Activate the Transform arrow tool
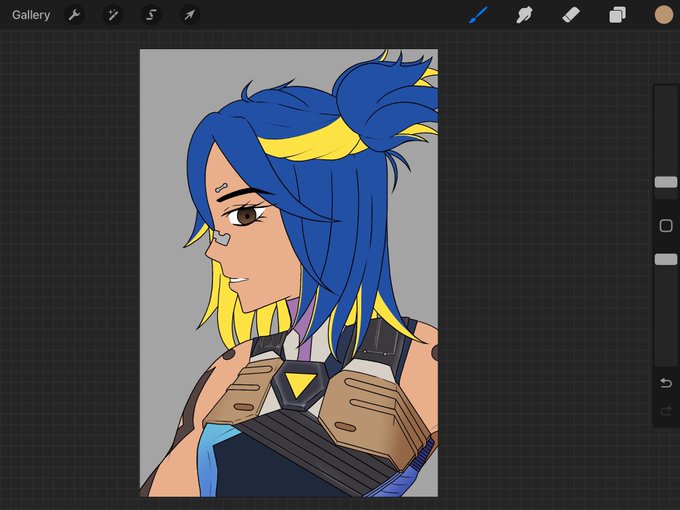The height and width of the screenshot is (510, 680). click(190, 15)
